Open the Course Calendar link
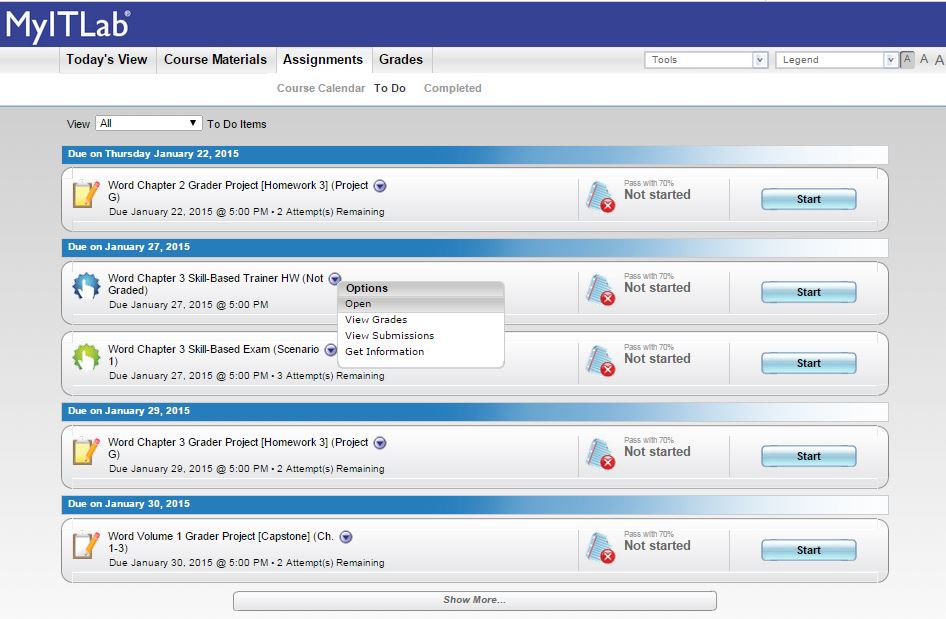 [x=320, y=89]
